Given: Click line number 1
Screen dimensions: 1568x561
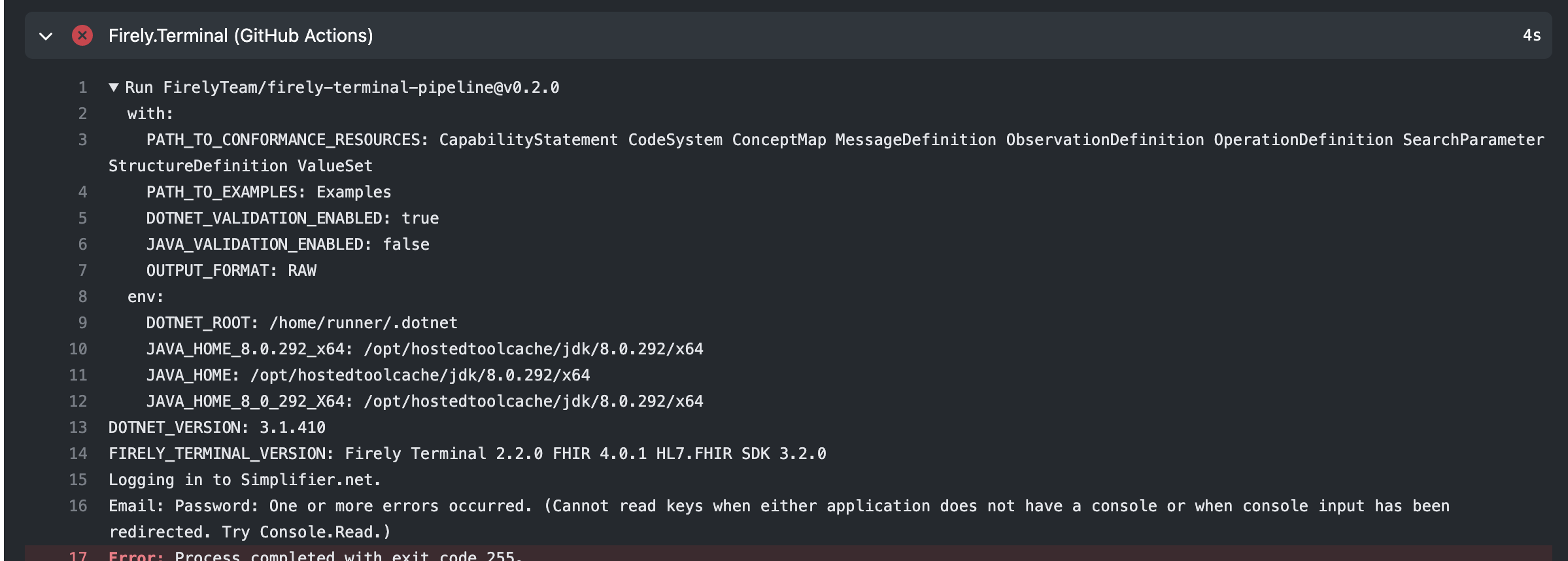Looking at the screenshot, I should pos(82,88).
